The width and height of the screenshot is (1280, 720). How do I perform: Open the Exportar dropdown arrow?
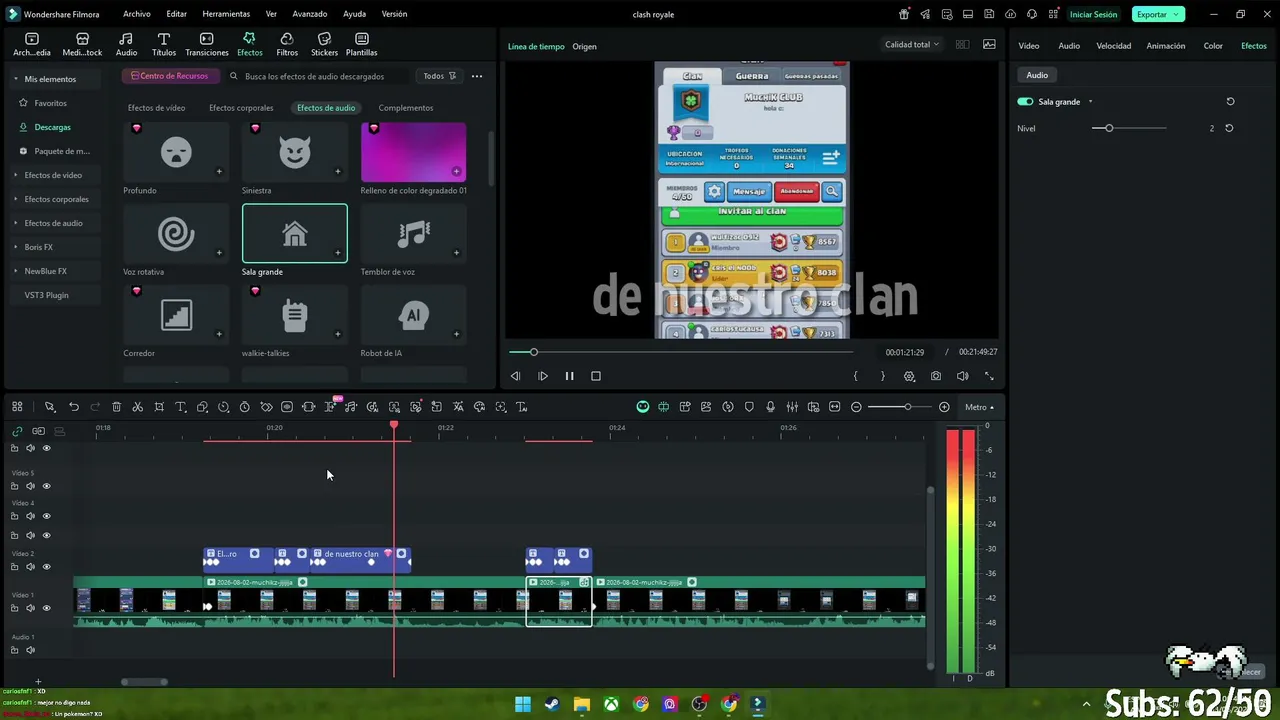(x=1177, y=14)
